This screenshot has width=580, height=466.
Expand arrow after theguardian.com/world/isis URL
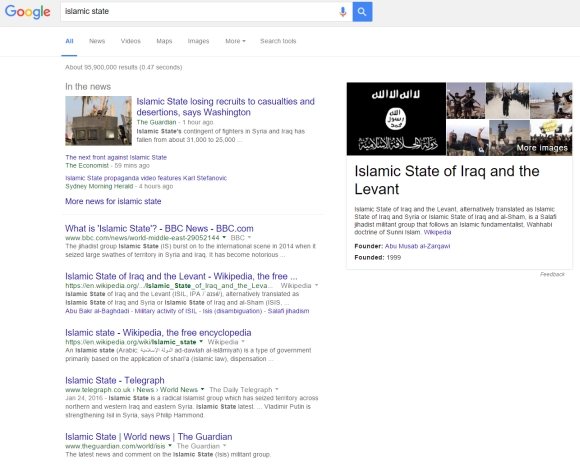click(x=170, y=446)
